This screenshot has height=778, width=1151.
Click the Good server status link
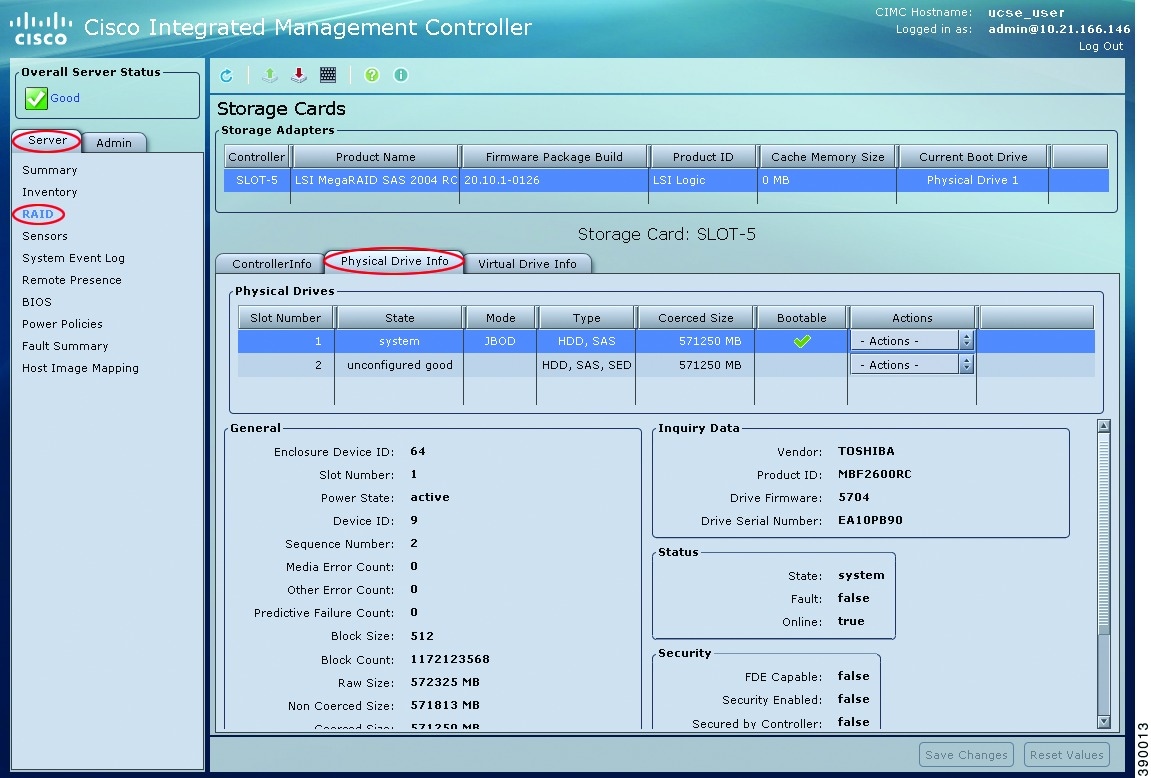(x=65, y=98)
